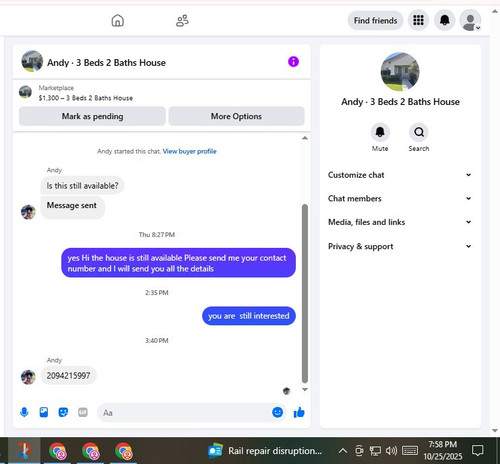Mute the conversation with bell icon

point(380,132)
